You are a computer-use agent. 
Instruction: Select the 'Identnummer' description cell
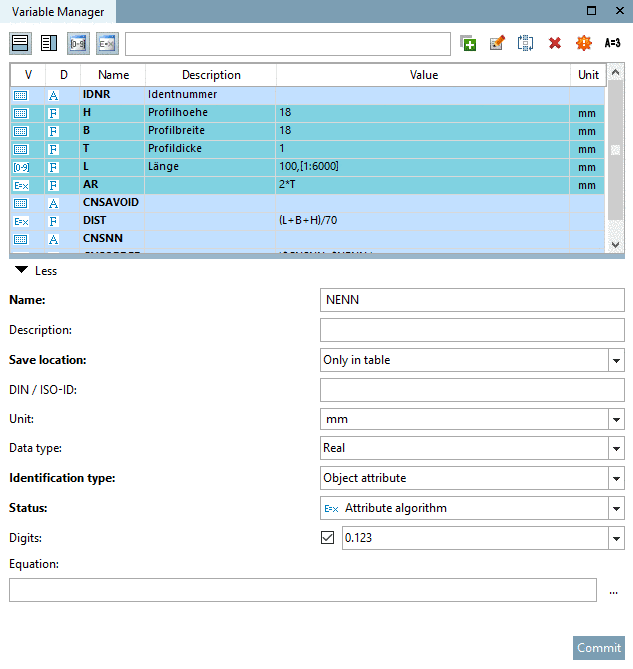(210, 95)
